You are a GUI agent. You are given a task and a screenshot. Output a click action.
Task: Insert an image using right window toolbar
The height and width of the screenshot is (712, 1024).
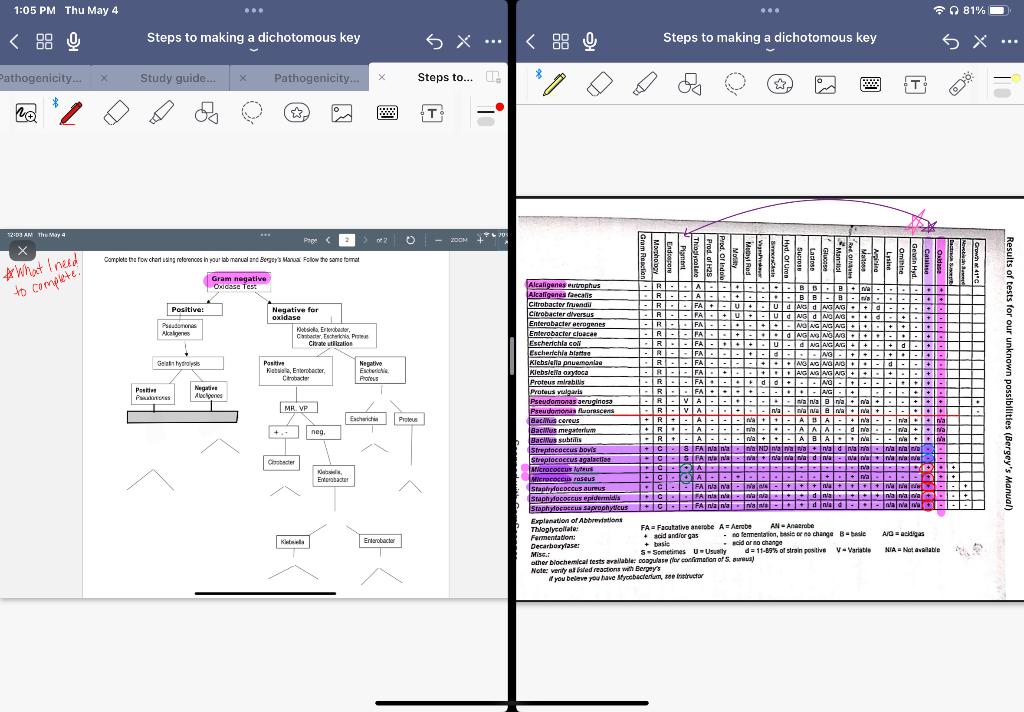[x=825, y=84]
